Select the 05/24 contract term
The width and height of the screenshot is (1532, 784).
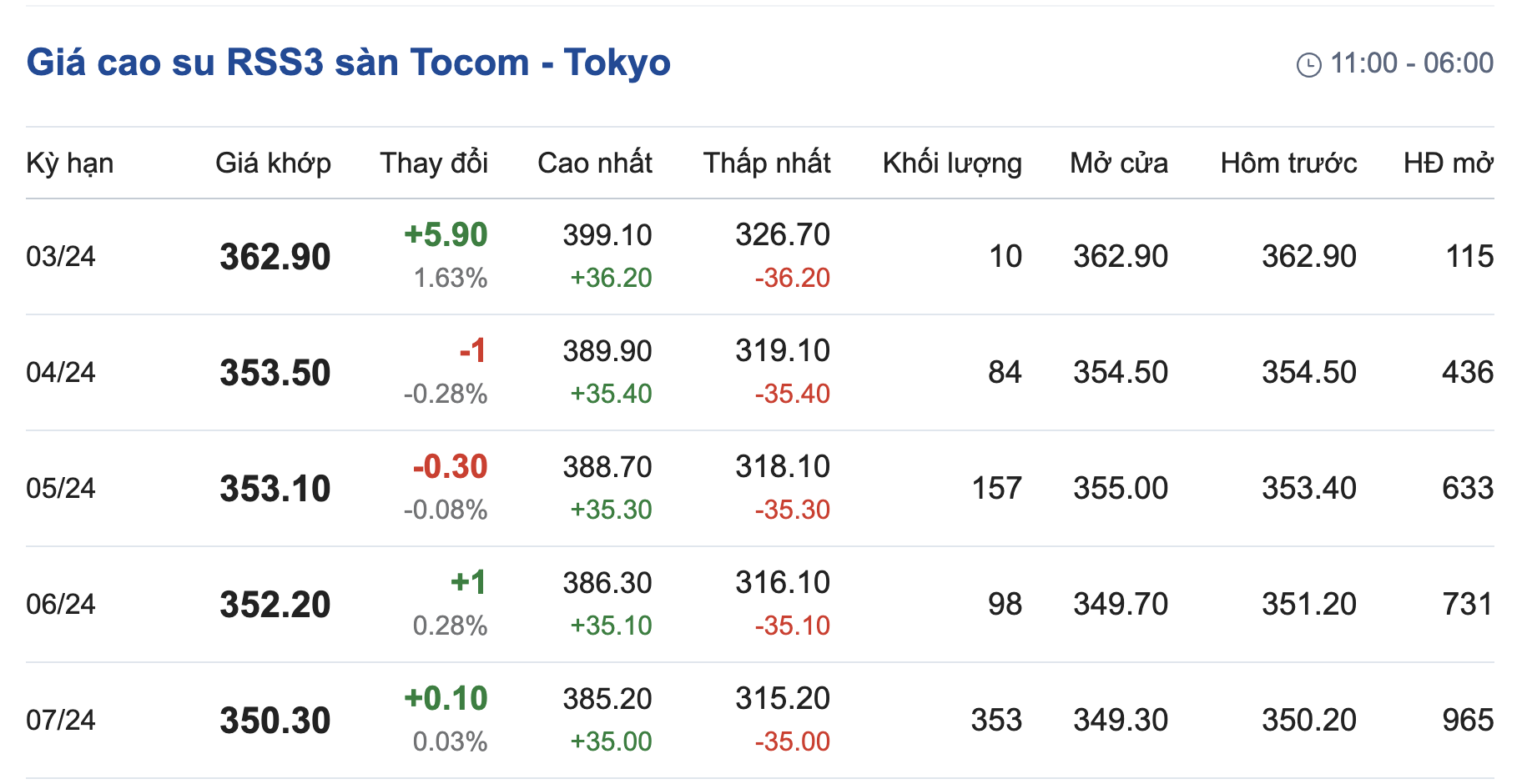point(61,488)
